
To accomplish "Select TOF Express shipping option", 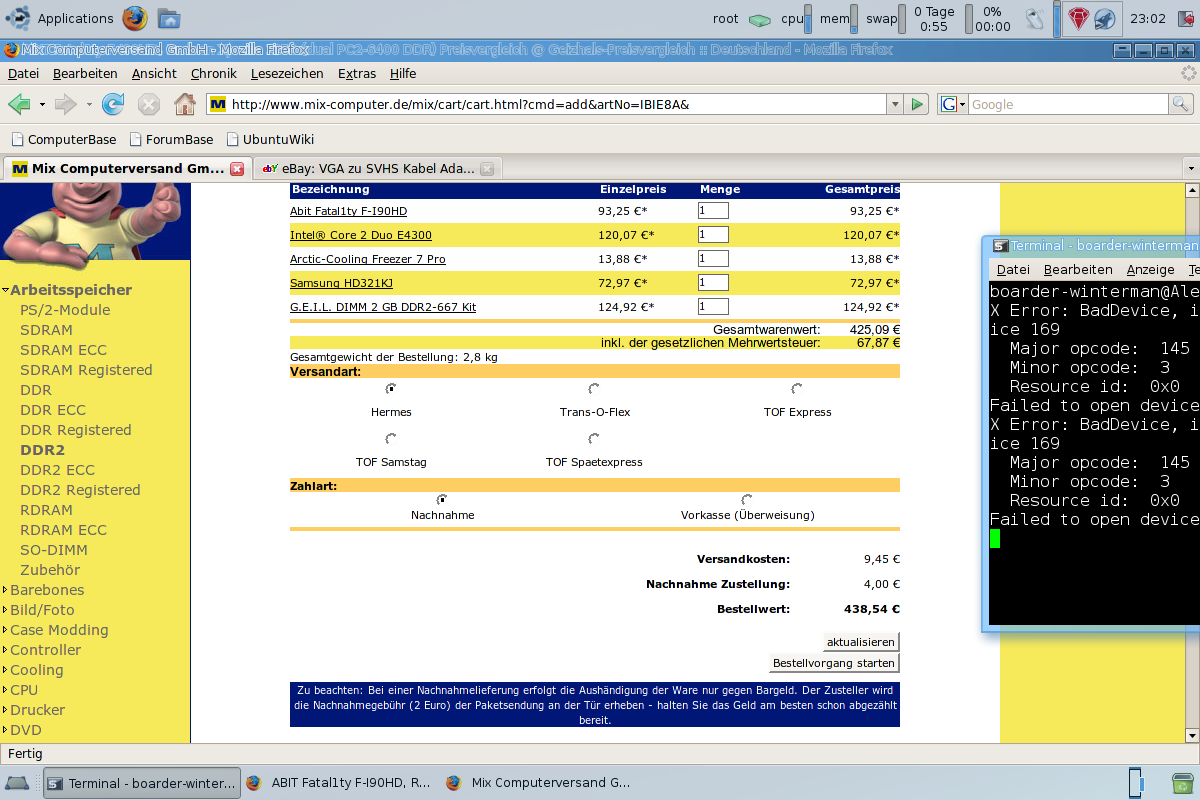I will (797, 388).
